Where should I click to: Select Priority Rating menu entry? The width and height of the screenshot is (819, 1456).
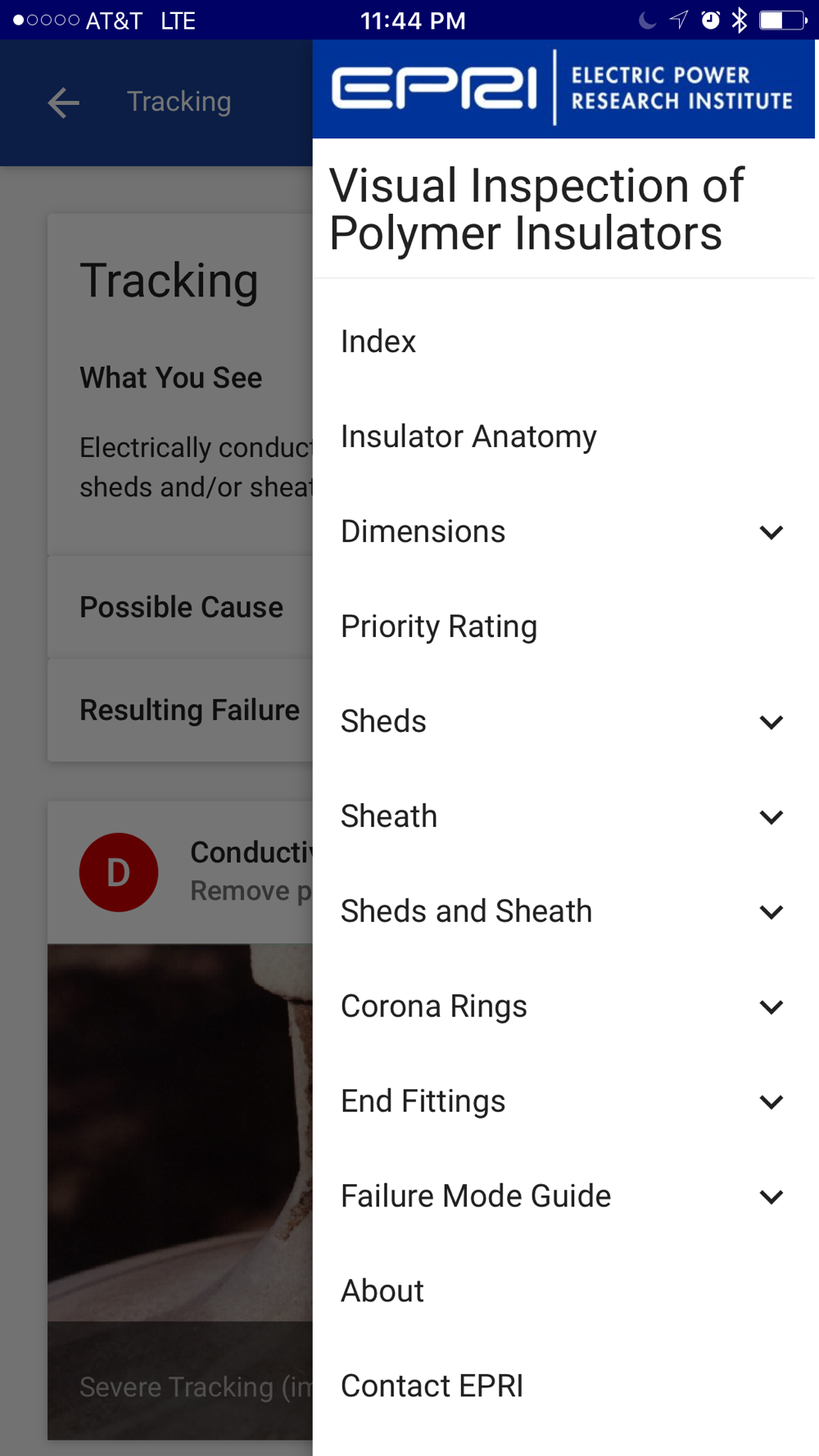563,626
